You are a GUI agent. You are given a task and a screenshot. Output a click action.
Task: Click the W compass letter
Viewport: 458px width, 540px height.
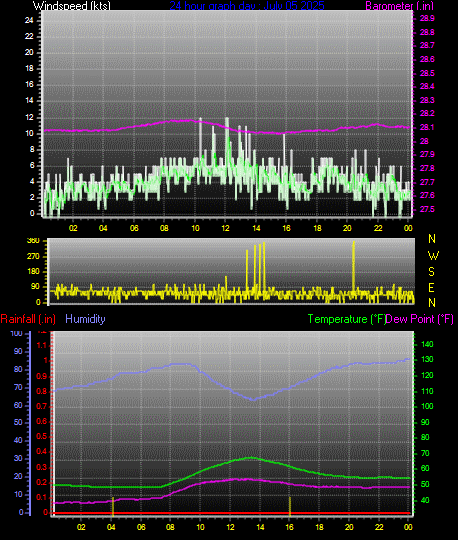pyautogui.click(x=433, y=256)
